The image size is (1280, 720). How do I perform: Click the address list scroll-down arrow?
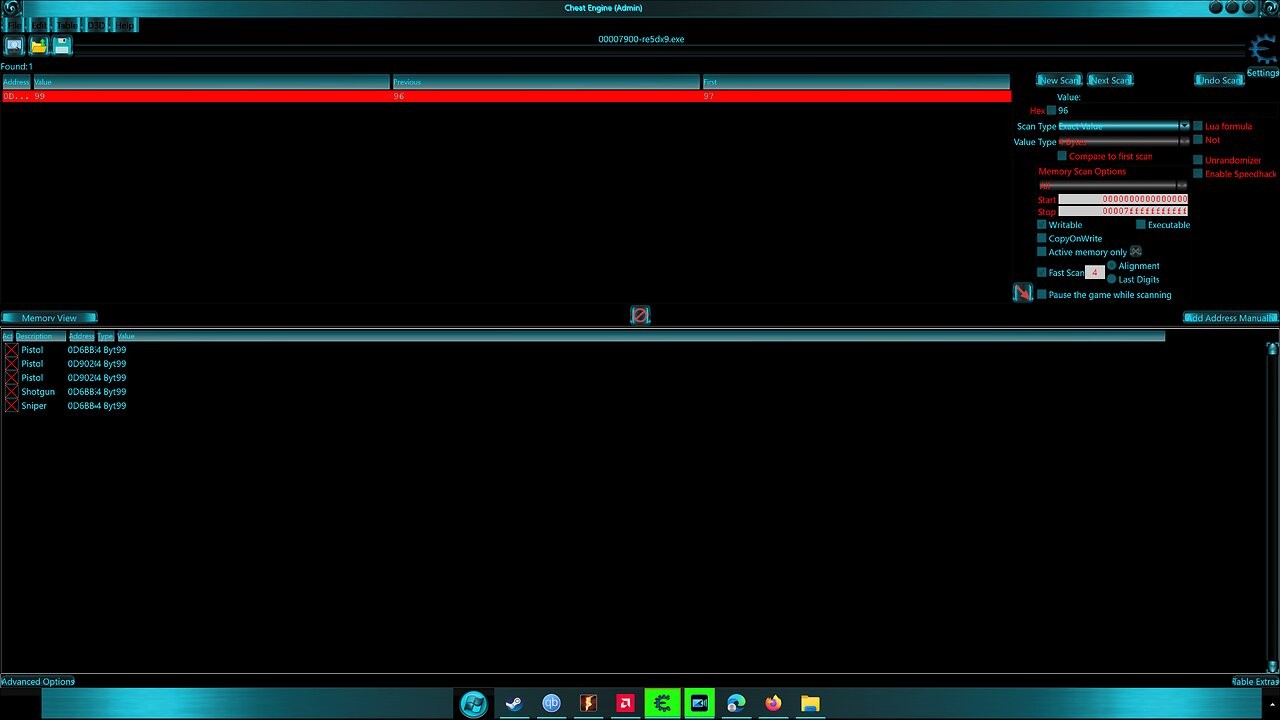point(1272,666)
